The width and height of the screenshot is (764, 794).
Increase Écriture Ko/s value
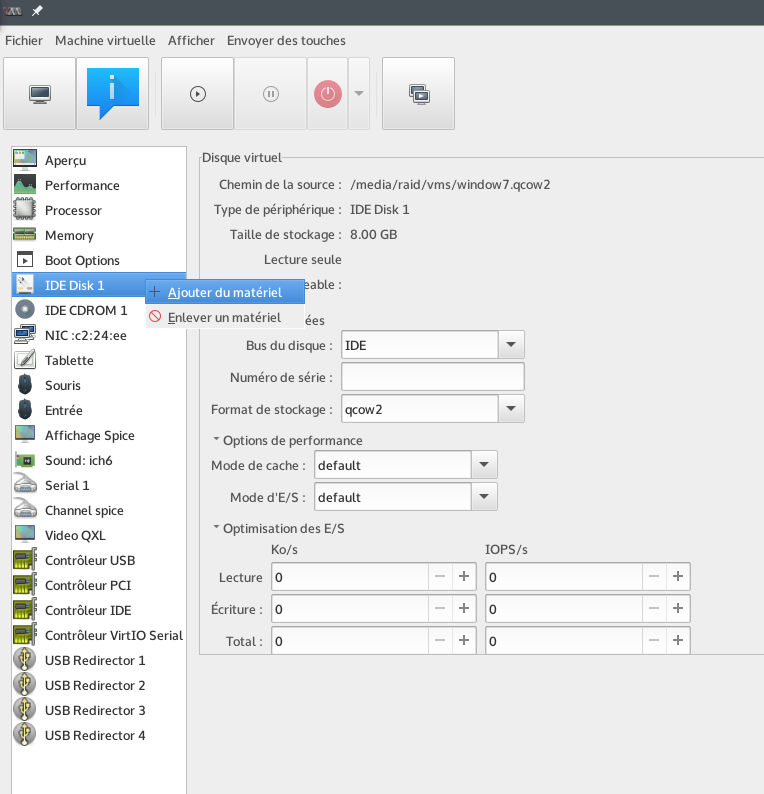464,608
